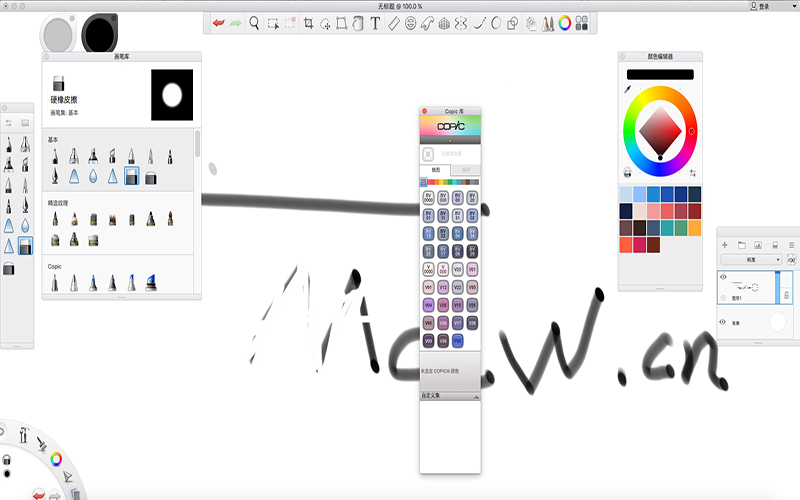Choose the Fill bucket tool
800x500 pixels.
click(358, 23)
